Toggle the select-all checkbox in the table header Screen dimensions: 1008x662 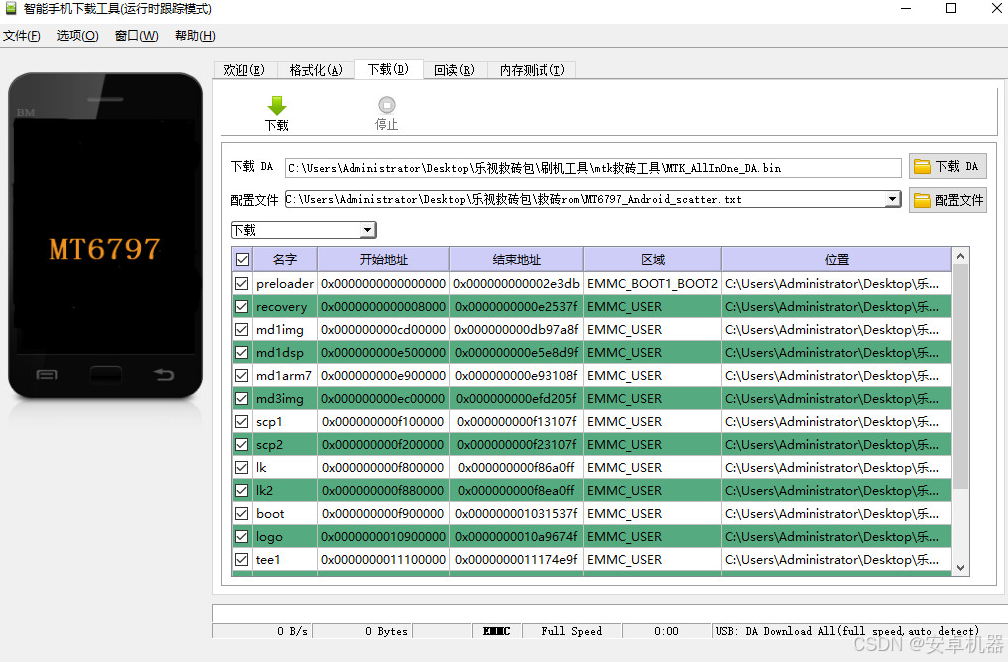(242, 260)
